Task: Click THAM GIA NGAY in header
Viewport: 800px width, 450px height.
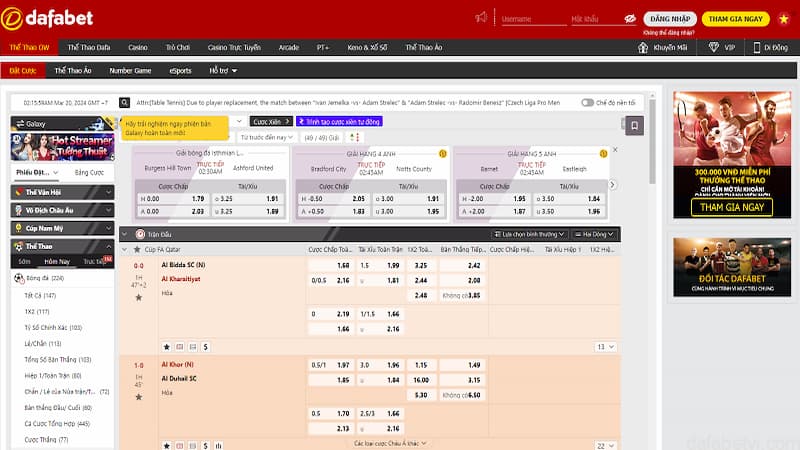Action: pyautogui.click(x=735, y=18)
